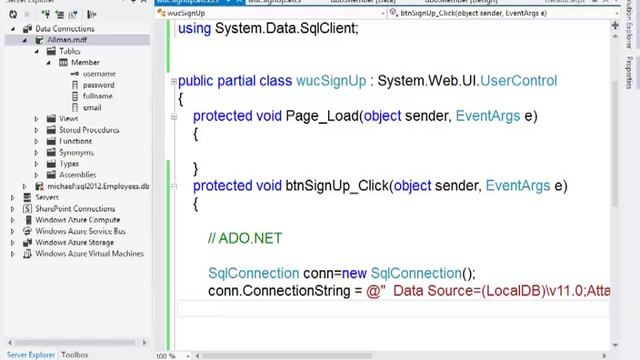
Task: Collapse the btnSignUp_Click method outlining toggle
Action: (174, 187)
